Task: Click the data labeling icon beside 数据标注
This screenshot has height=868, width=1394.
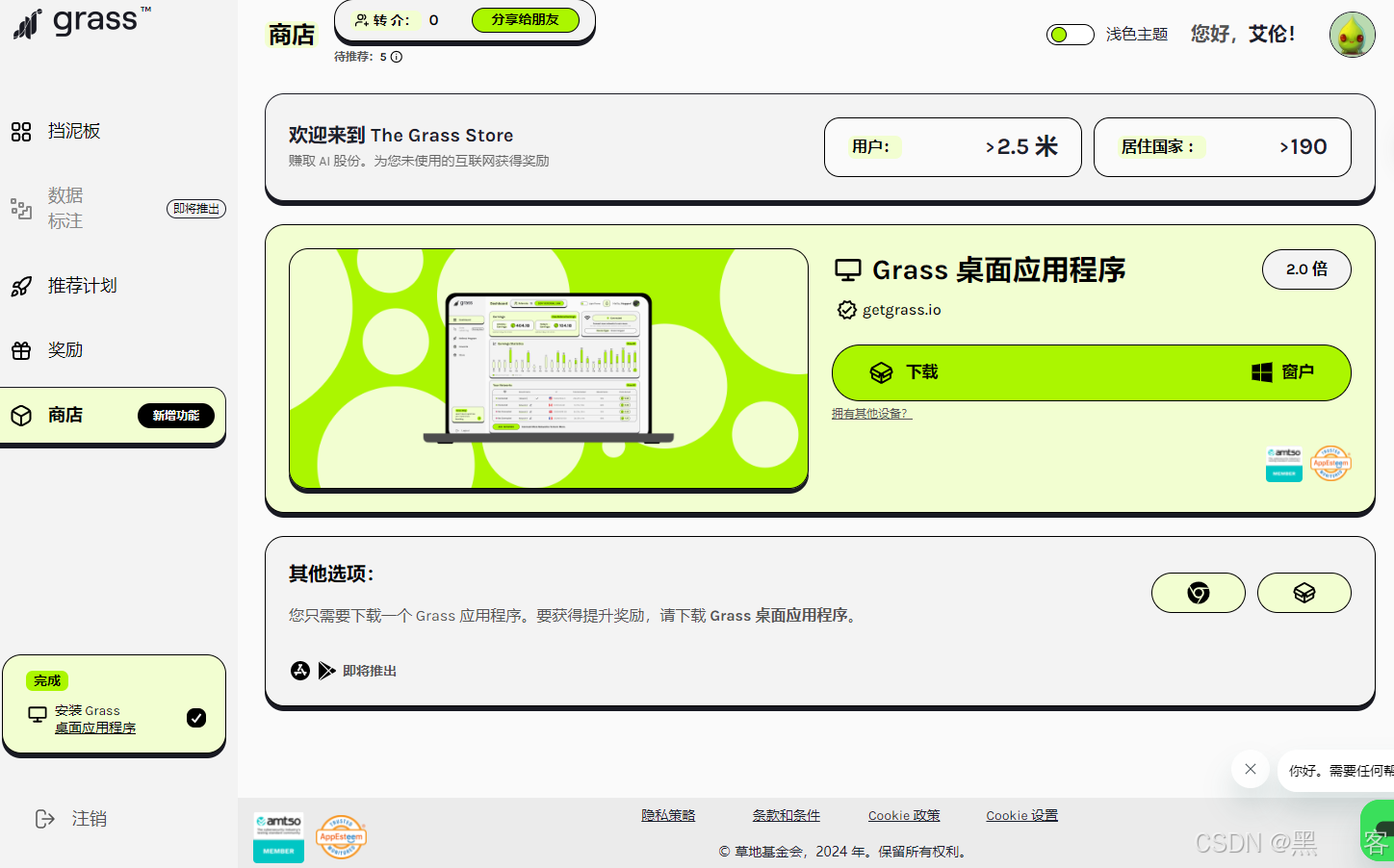Action: [x=21, y=208]
